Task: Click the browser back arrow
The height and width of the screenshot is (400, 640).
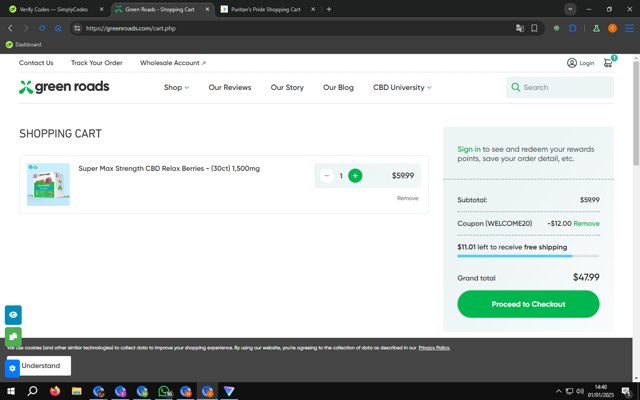Action: 10,28
